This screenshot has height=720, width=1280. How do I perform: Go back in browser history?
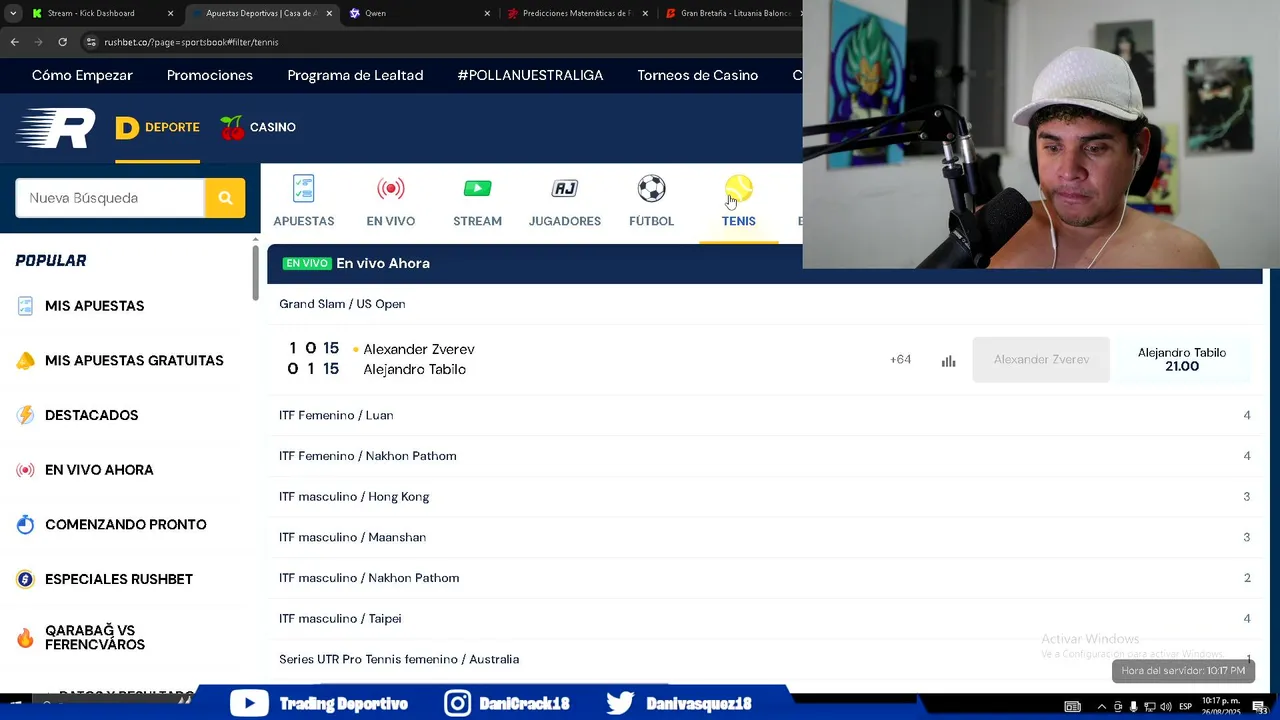click(x=14, y=42)
